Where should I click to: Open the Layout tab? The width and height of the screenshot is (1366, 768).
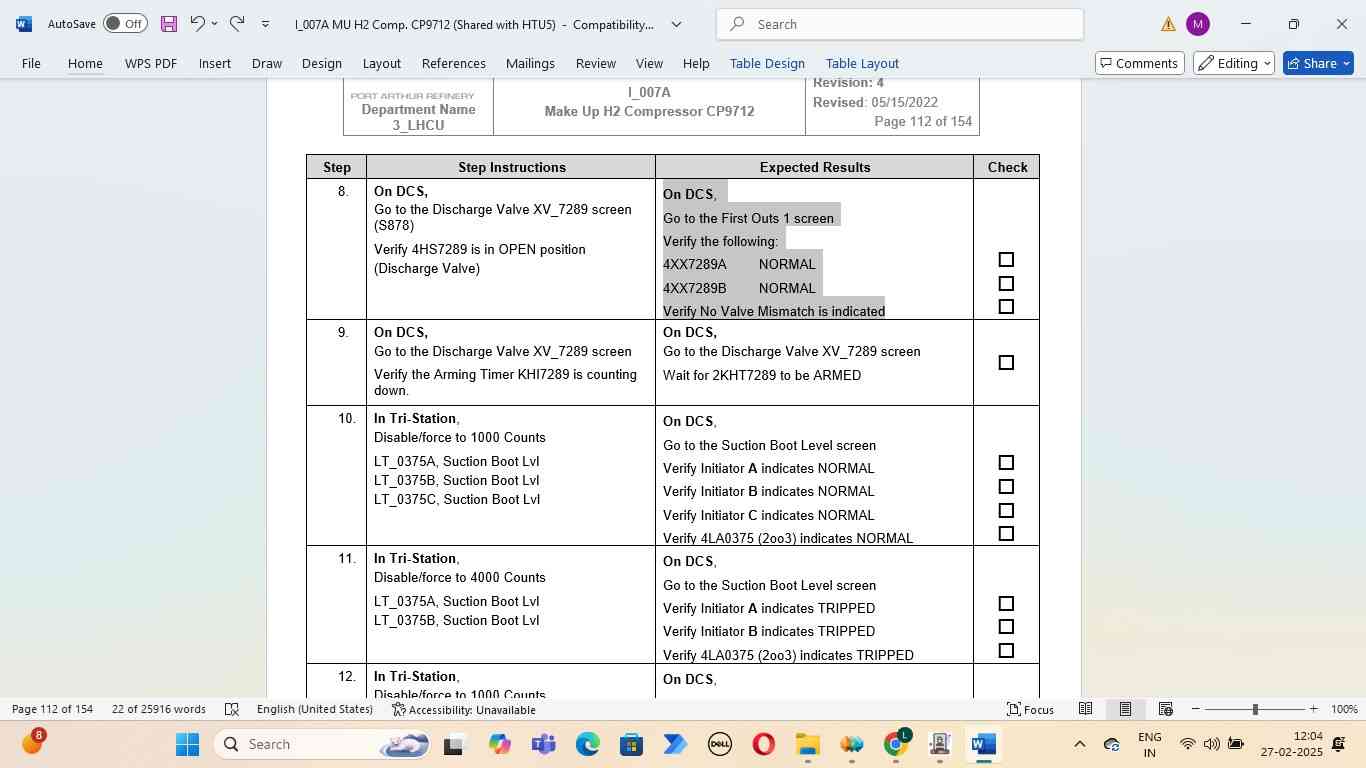coord(382,63)
